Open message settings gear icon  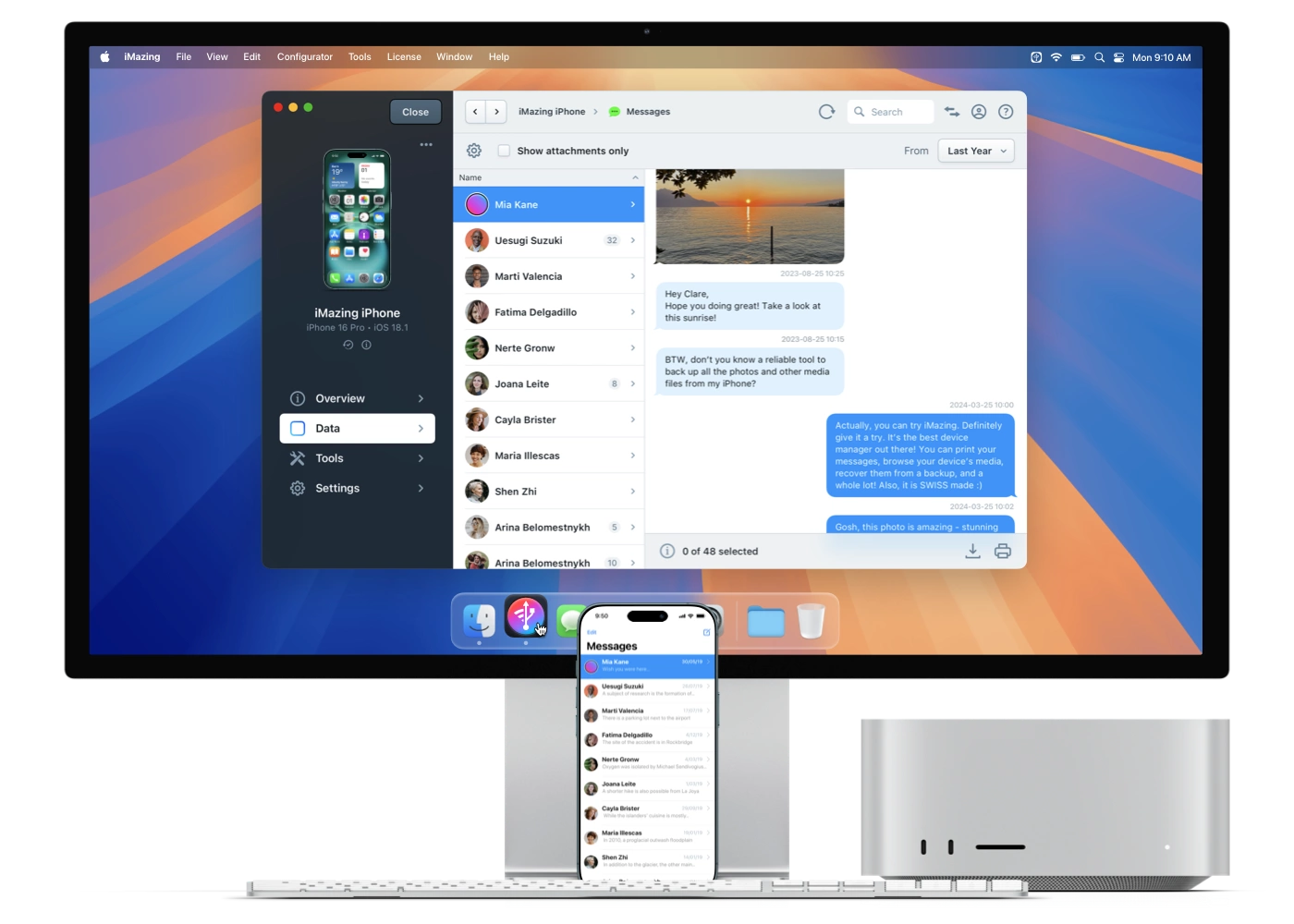pos(474,151)
